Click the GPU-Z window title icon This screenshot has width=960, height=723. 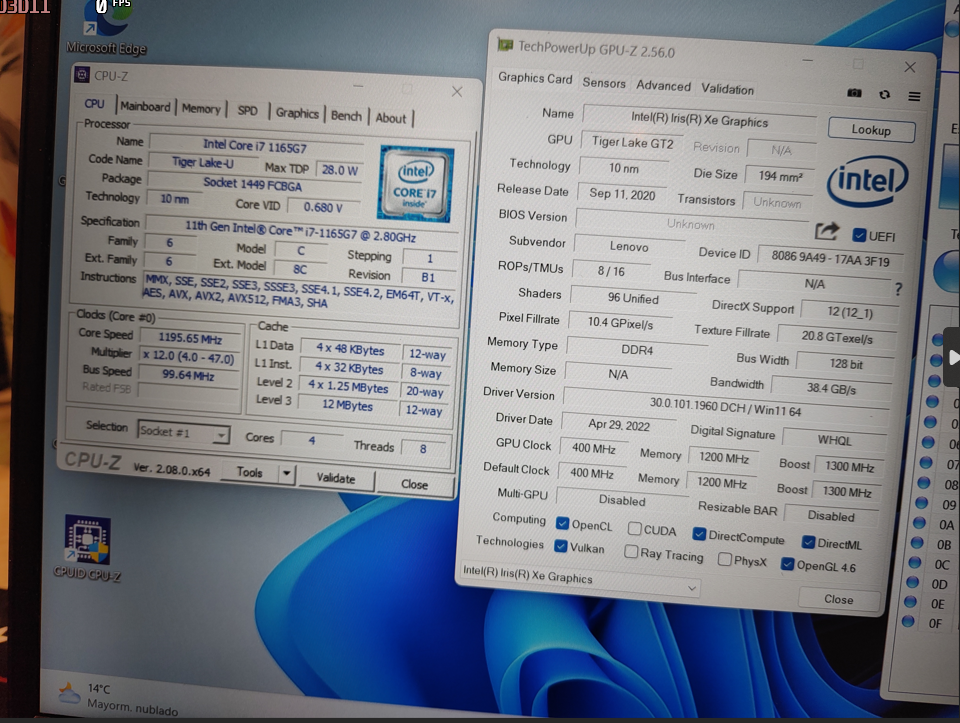505,44
